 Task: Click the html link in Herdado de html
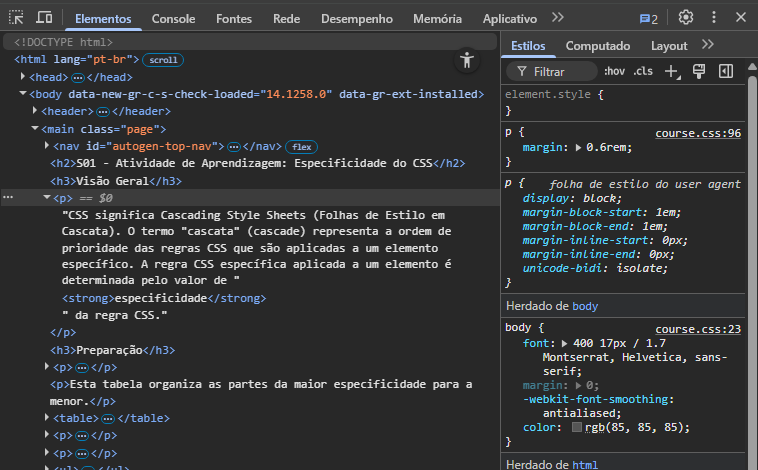click(x=585, y=465)
